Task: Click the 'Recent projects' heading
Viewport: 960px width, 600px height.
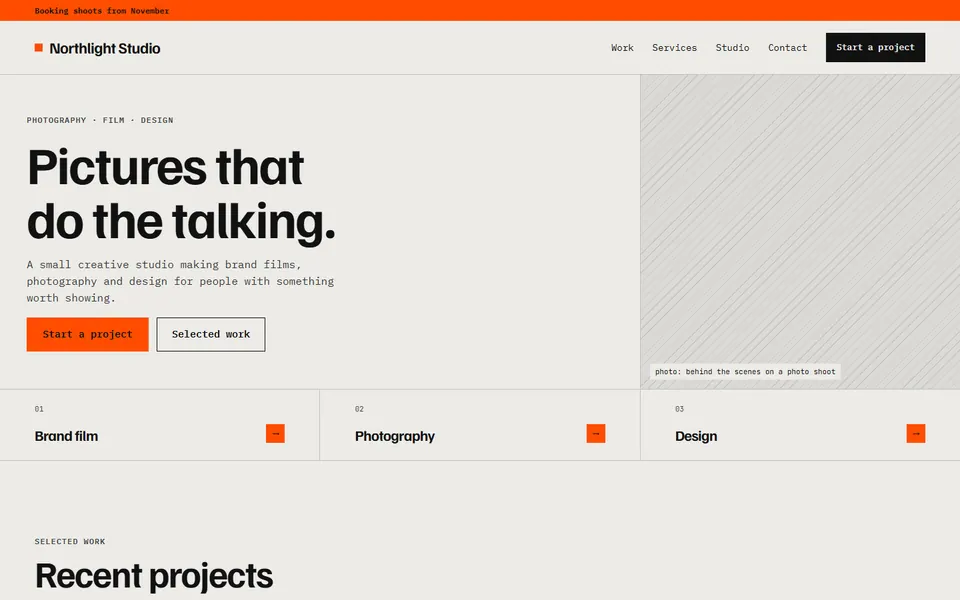Action: point(154,576)
